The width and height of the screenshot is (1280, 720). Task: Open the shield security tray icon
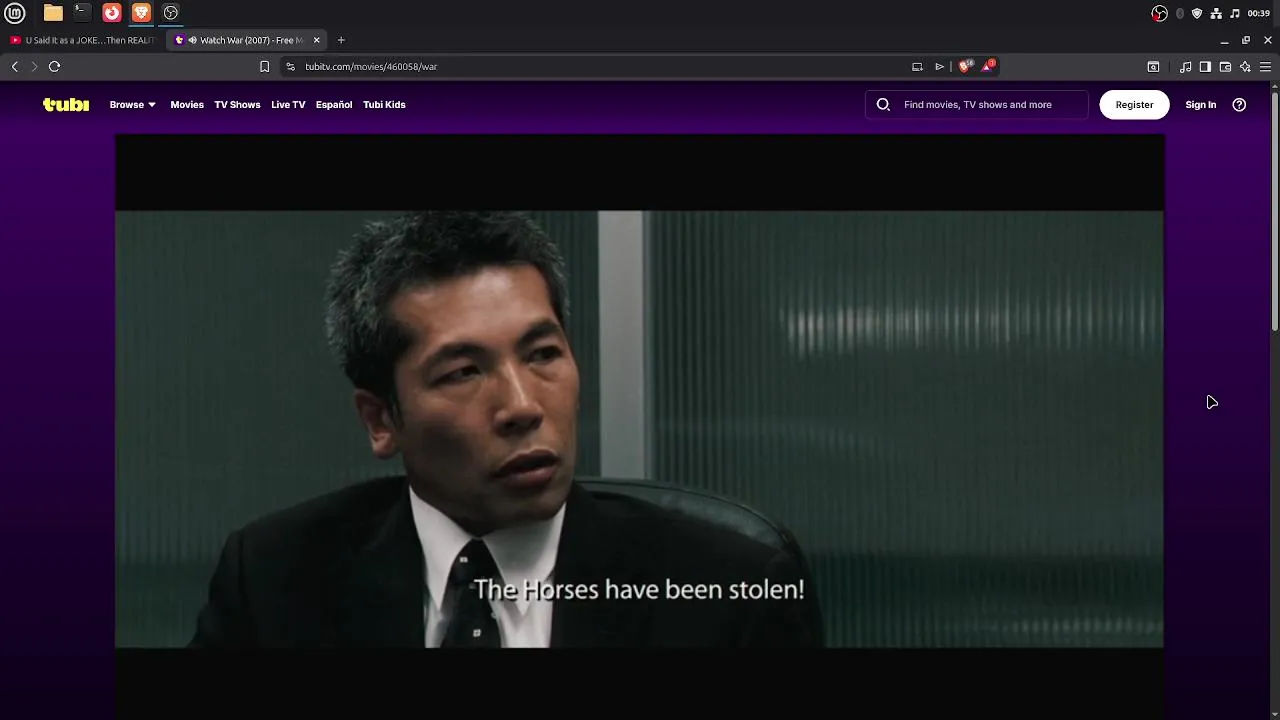click(x=1197, y=13)
